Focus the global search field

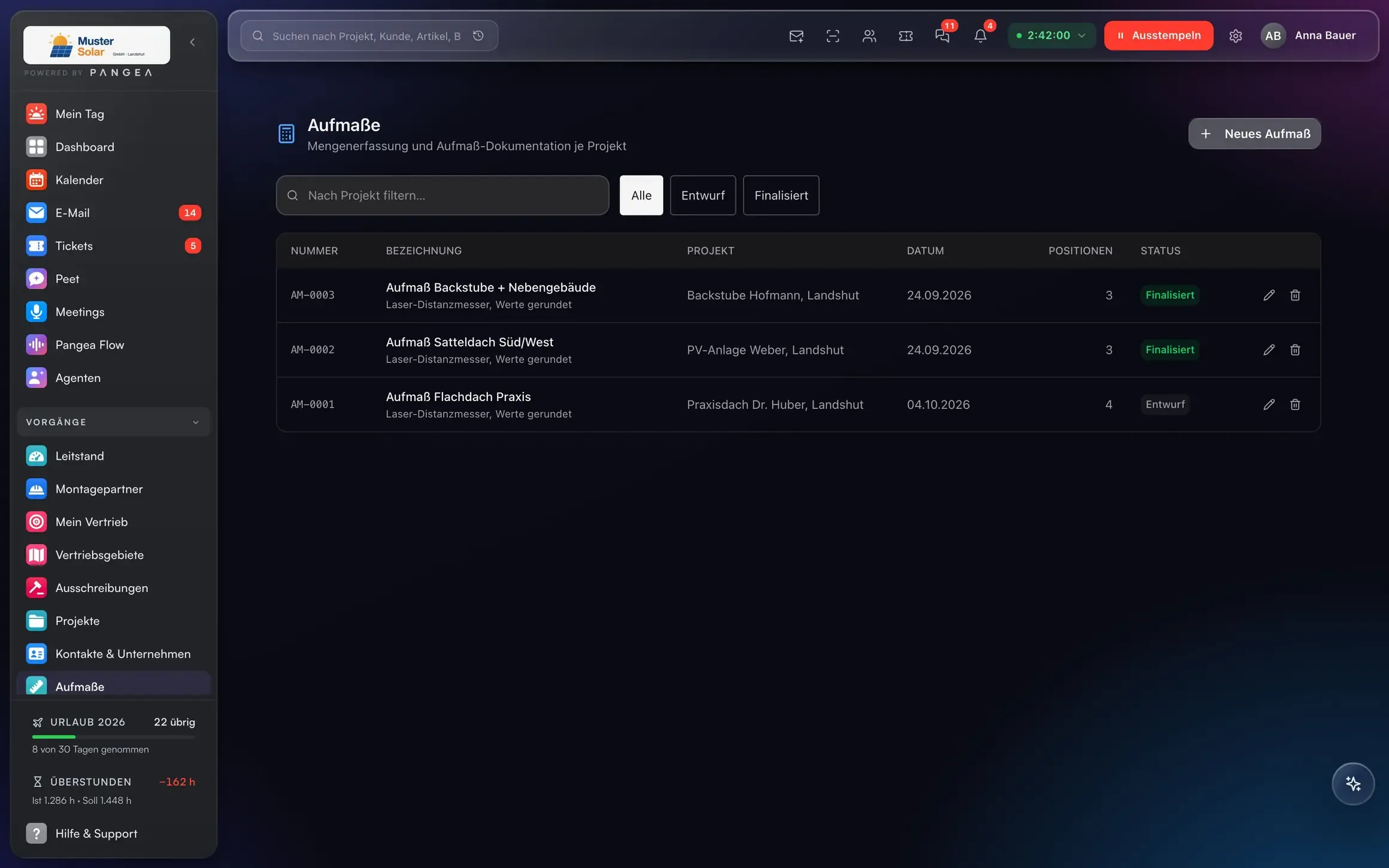[369, 36]
